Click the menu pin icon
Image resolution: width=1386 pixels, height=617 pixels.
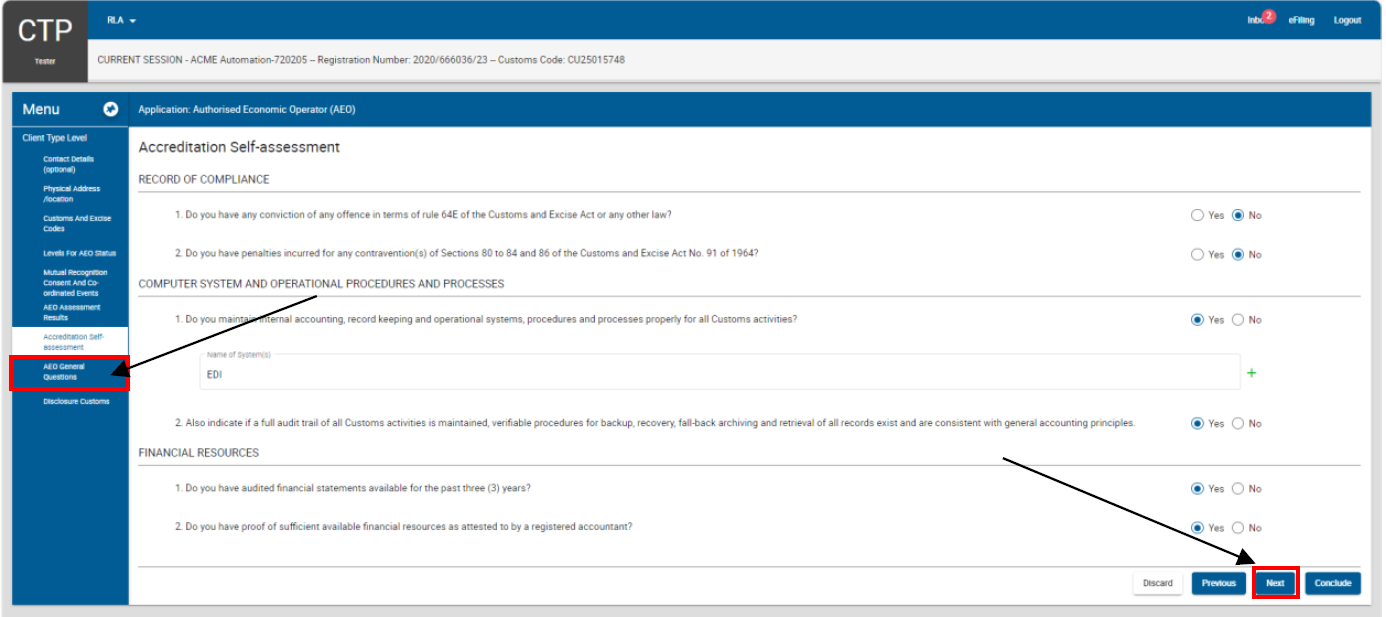pyautogui.click(x=111, y=109)
